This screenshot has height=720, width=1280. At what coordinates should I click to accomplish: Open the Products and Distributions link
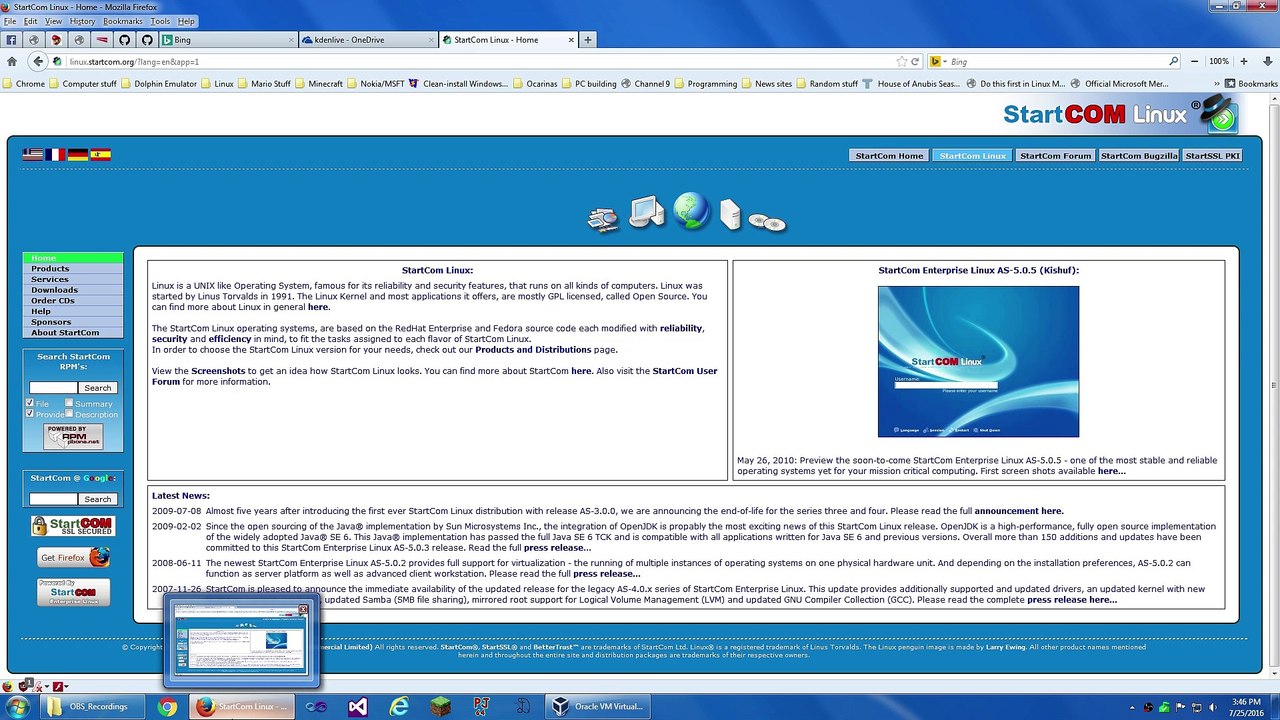[x=533, y=350]
